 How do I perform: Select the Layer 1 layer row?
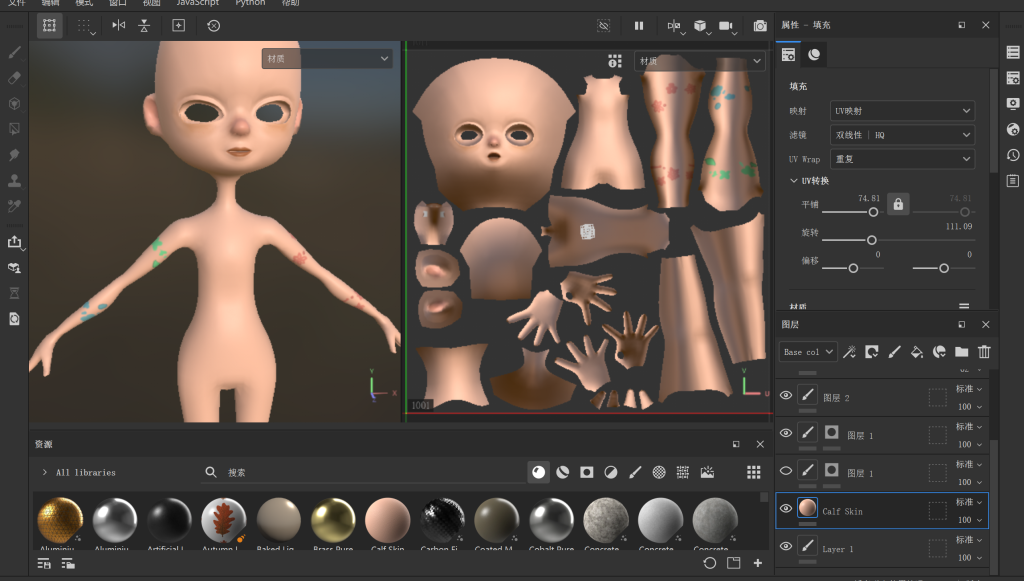(x=882, y=548)
